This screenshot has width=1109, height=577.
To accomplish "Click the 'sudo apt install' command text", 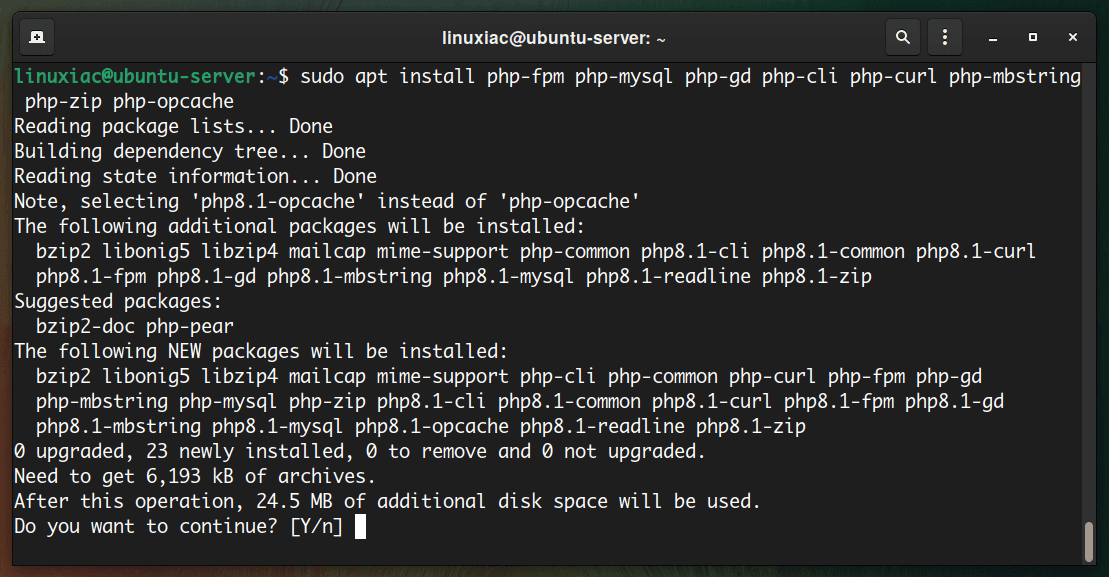I will [387, 76].
